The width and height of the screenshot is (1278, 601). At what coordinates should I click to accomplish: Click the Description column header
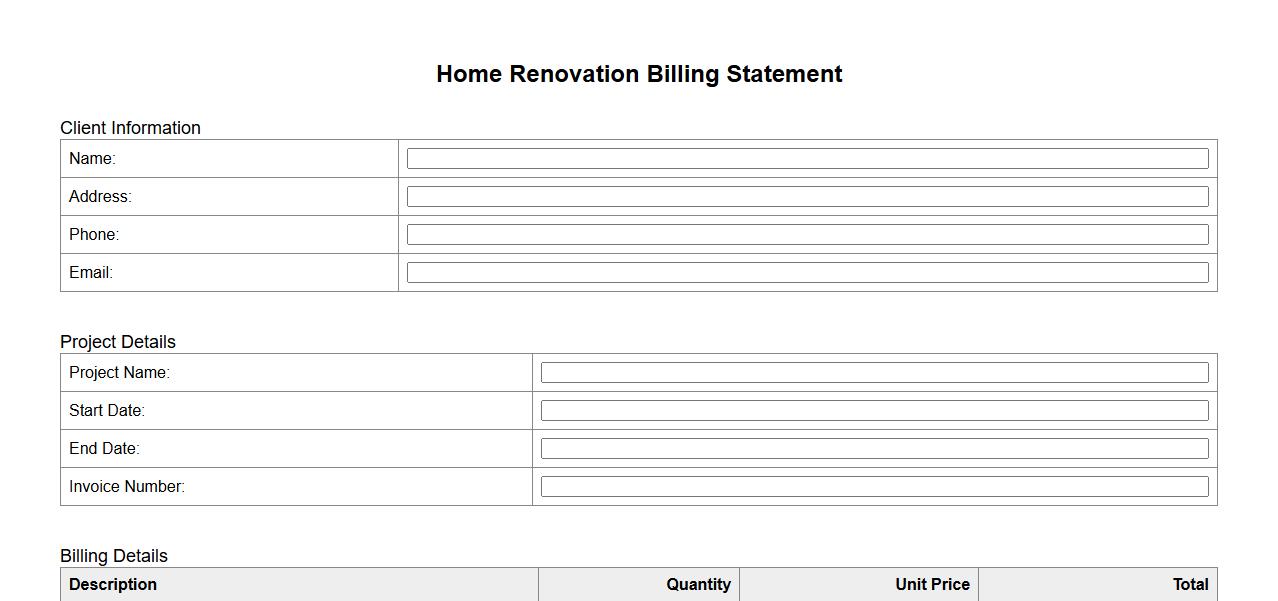[x=113, y=584]
